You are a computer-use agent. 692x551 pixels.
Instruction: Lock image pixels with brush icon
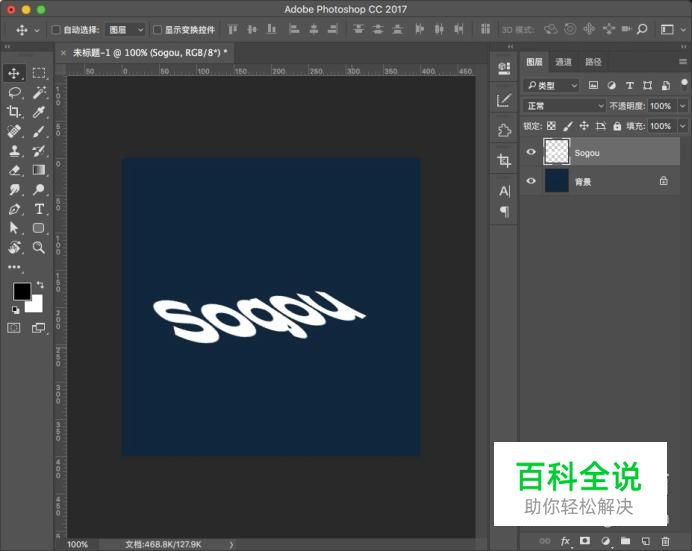click(x=568, y=126)
